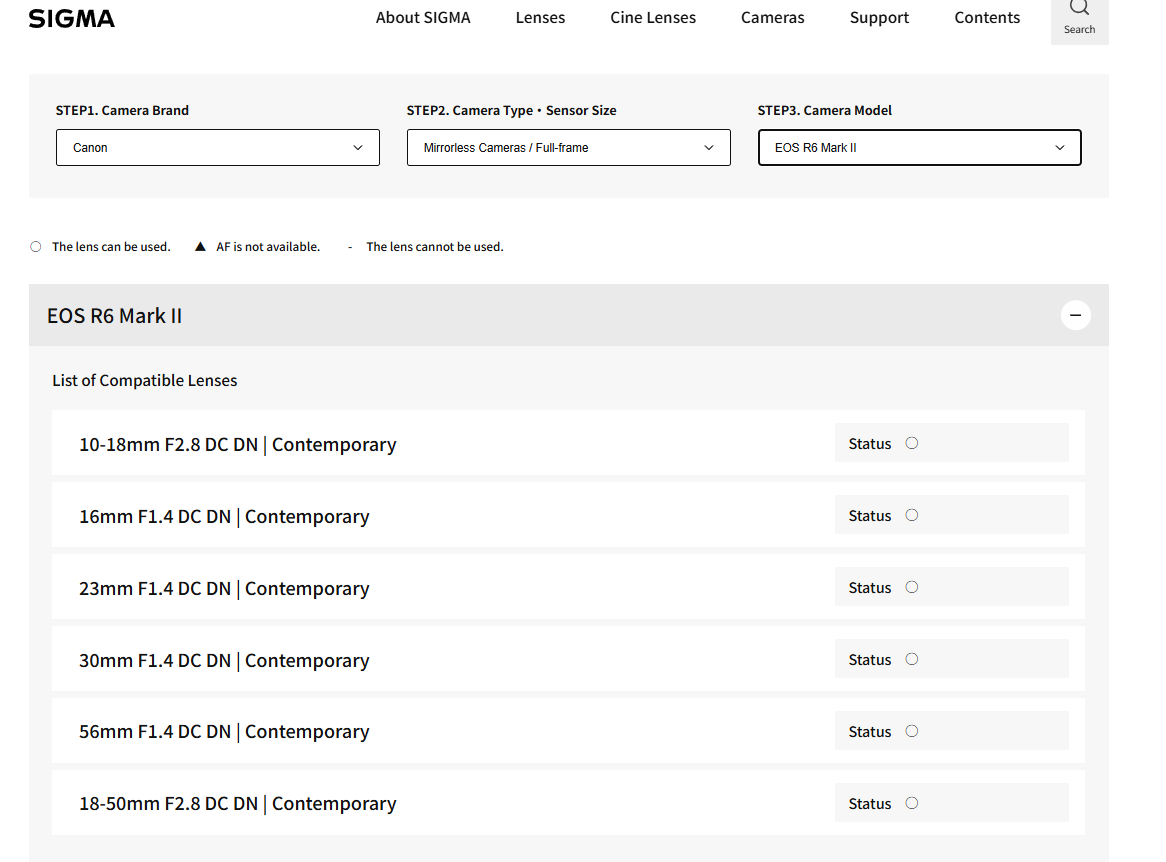Click the SIGMA logo
This screenshot has width=1166, height=862.
(71, 18)
